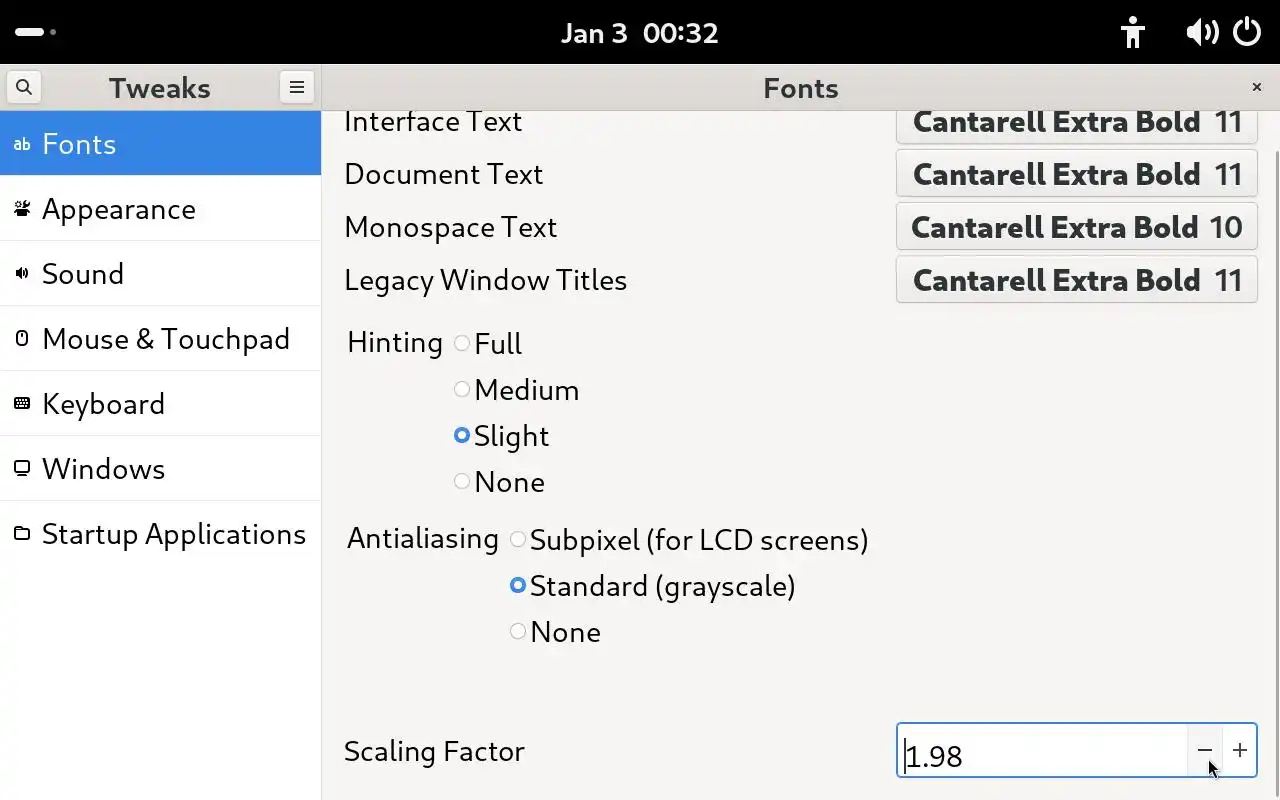Screen dimensions: 1280x800
Task: Decrease scaling factor with minus button
Action: [x=1205, y=750]
